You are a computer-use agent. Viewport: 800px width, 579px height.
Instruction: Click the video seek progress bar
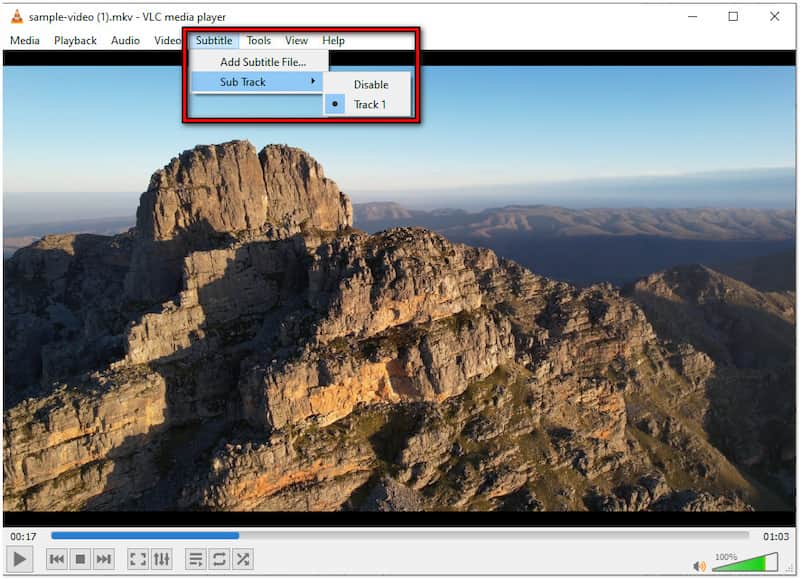[x=400, y=535]
